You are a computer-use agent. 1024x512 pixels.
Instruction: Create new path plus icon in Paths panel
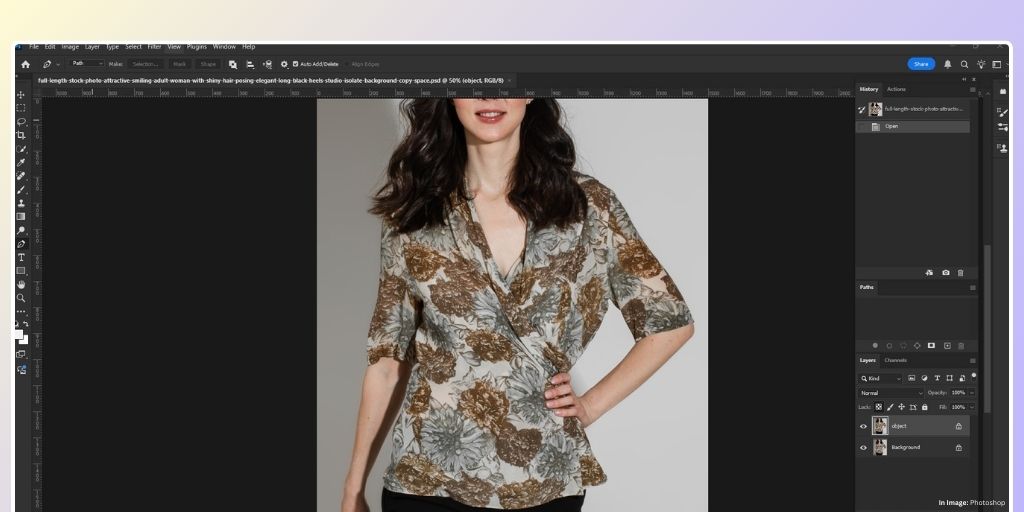click(948, 345)
